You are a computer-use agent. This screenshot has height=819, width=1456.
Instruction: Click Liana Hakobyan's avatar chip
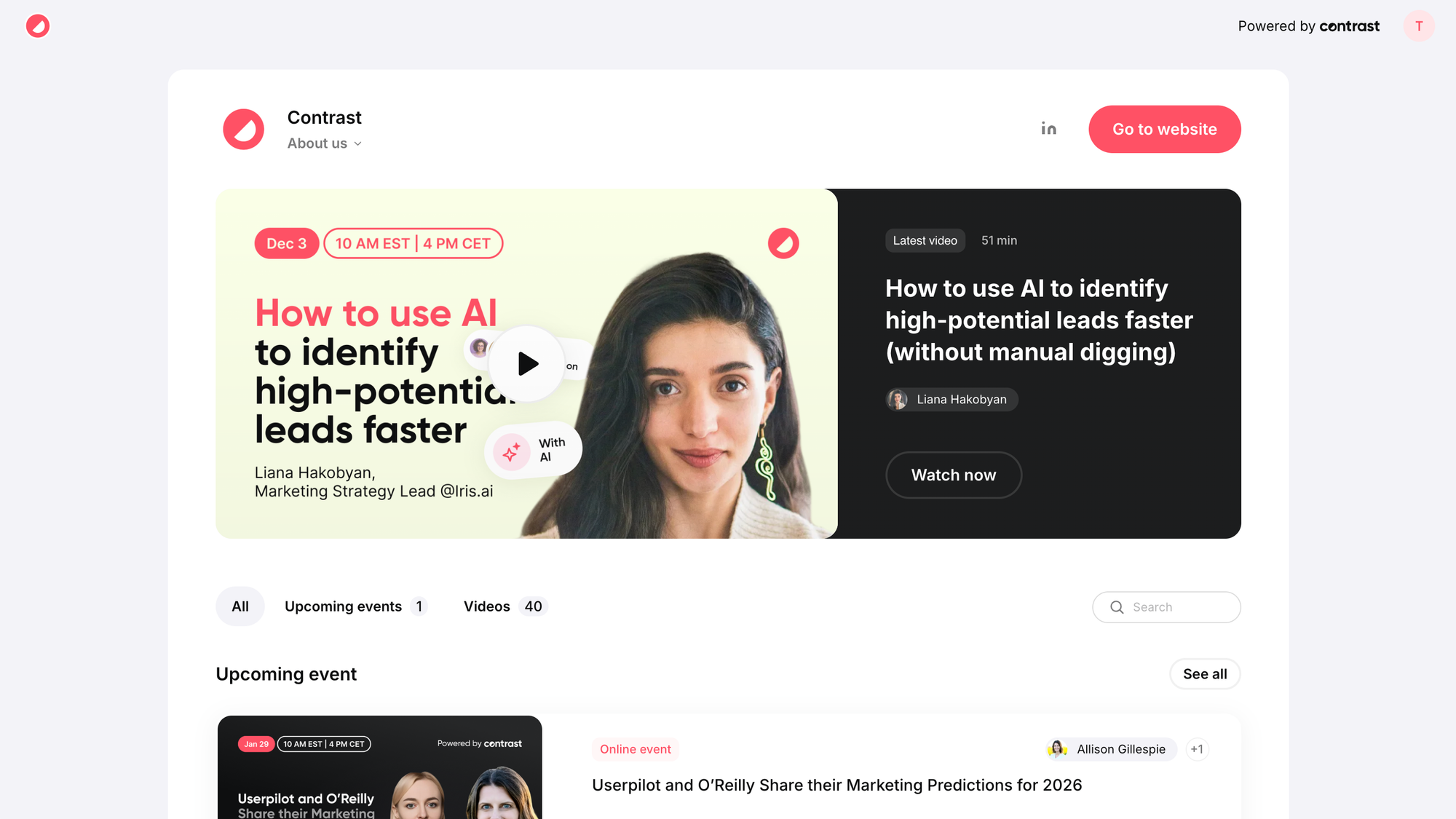click(951, 400)
